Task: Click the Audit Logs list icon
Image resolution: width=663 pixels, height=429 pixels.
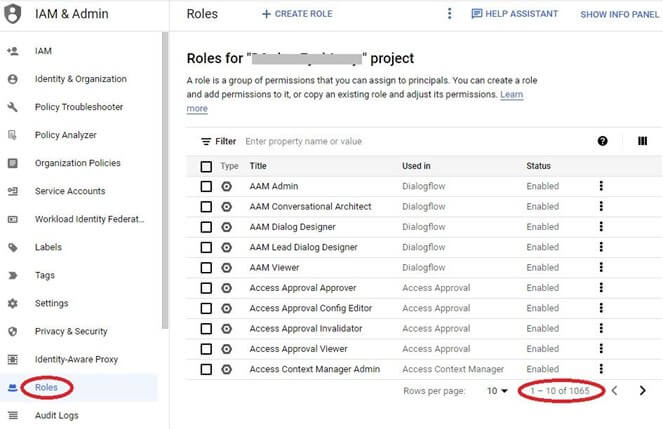Action: [x=13, y=415]
